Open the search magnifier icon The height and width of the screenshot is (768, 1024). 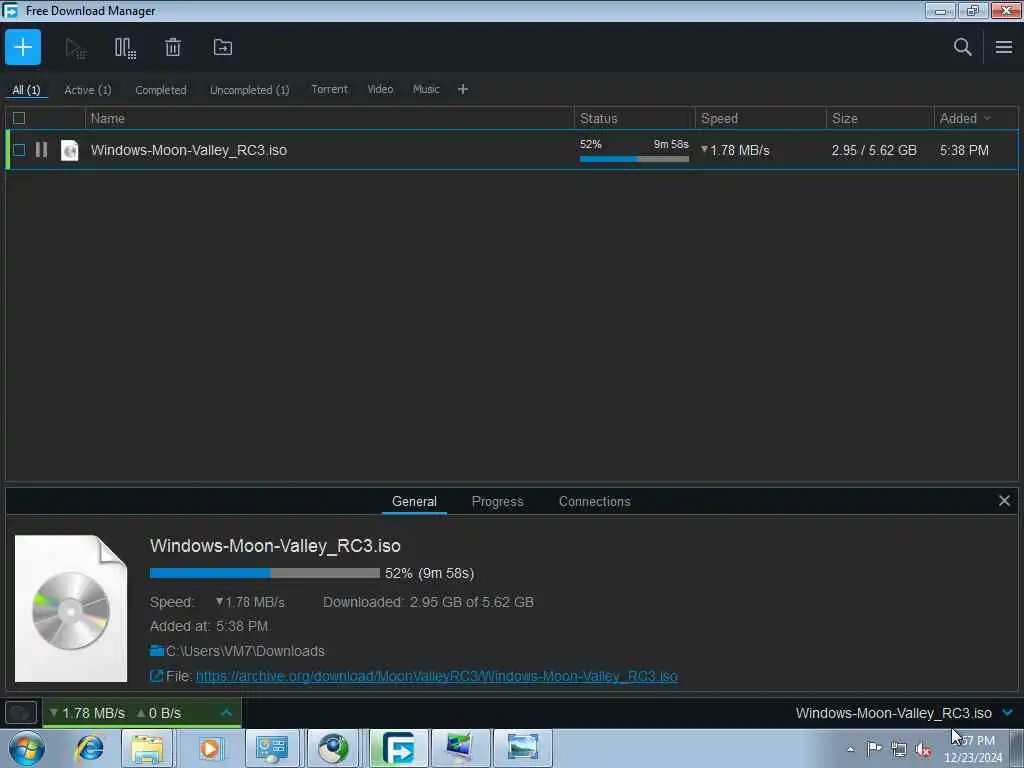point(962,47)
